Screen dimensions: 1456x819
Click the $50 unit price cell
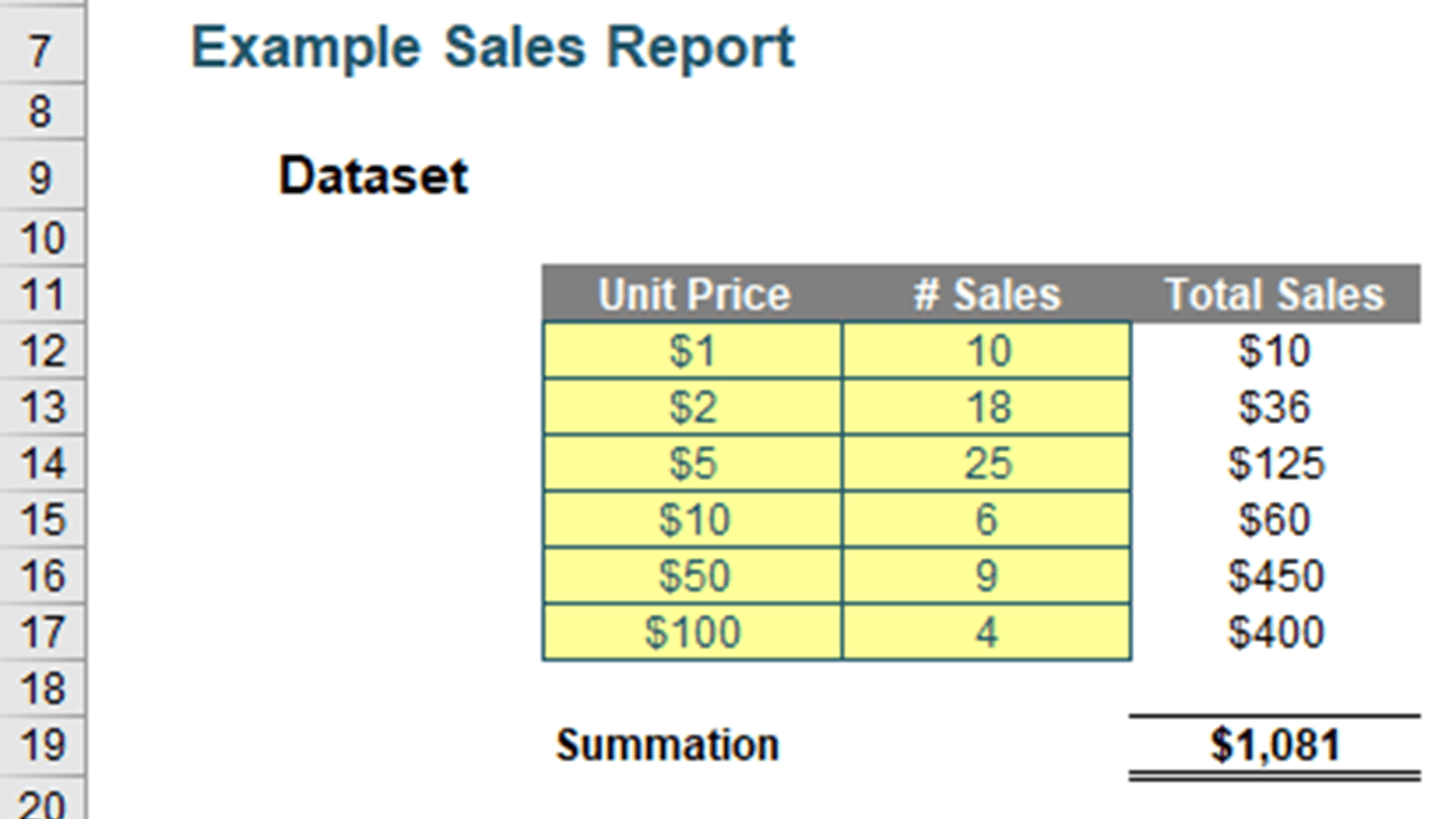(693, 576)
